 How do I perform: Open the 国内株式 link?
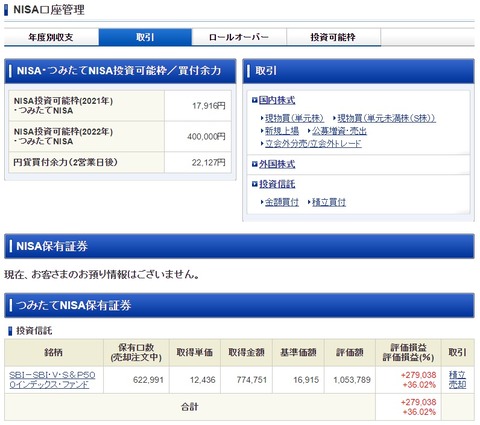pos(277,100)
